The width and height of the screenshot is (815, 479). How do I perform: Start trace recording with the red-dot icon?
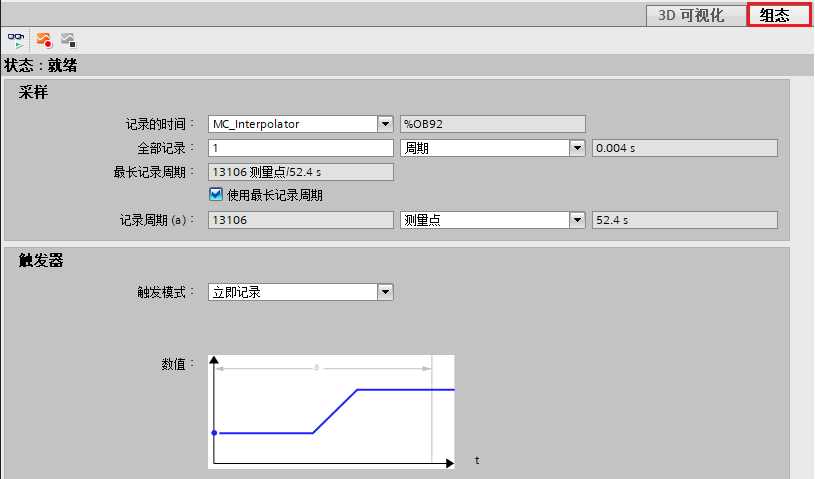(x=44, y=40)
